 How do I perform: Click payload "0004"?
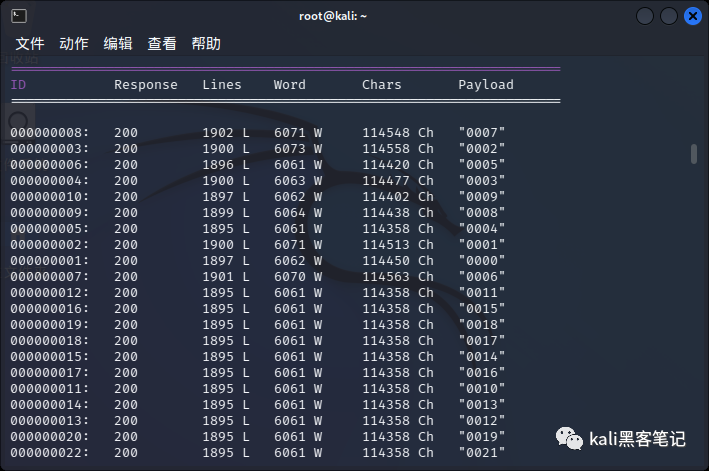pyautogui.click(x=482, y=228)
